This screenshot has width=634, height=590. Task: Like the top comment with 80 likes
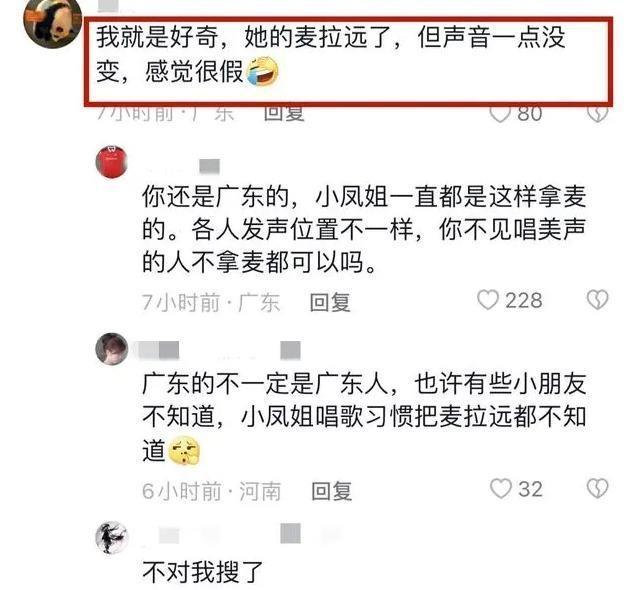500,114
